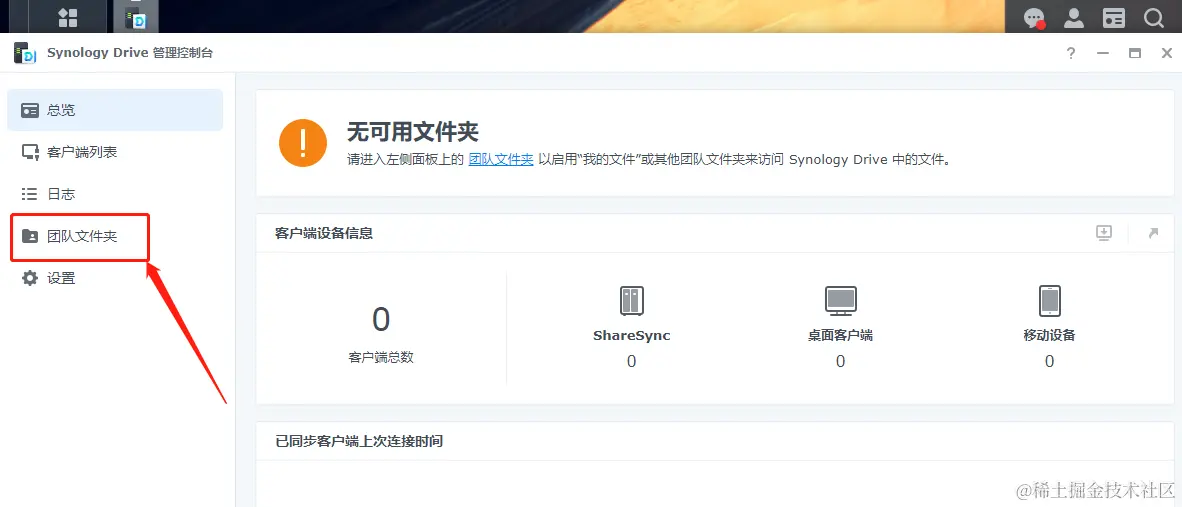Click the 客户端设备信息 panel title

[324, 234]
